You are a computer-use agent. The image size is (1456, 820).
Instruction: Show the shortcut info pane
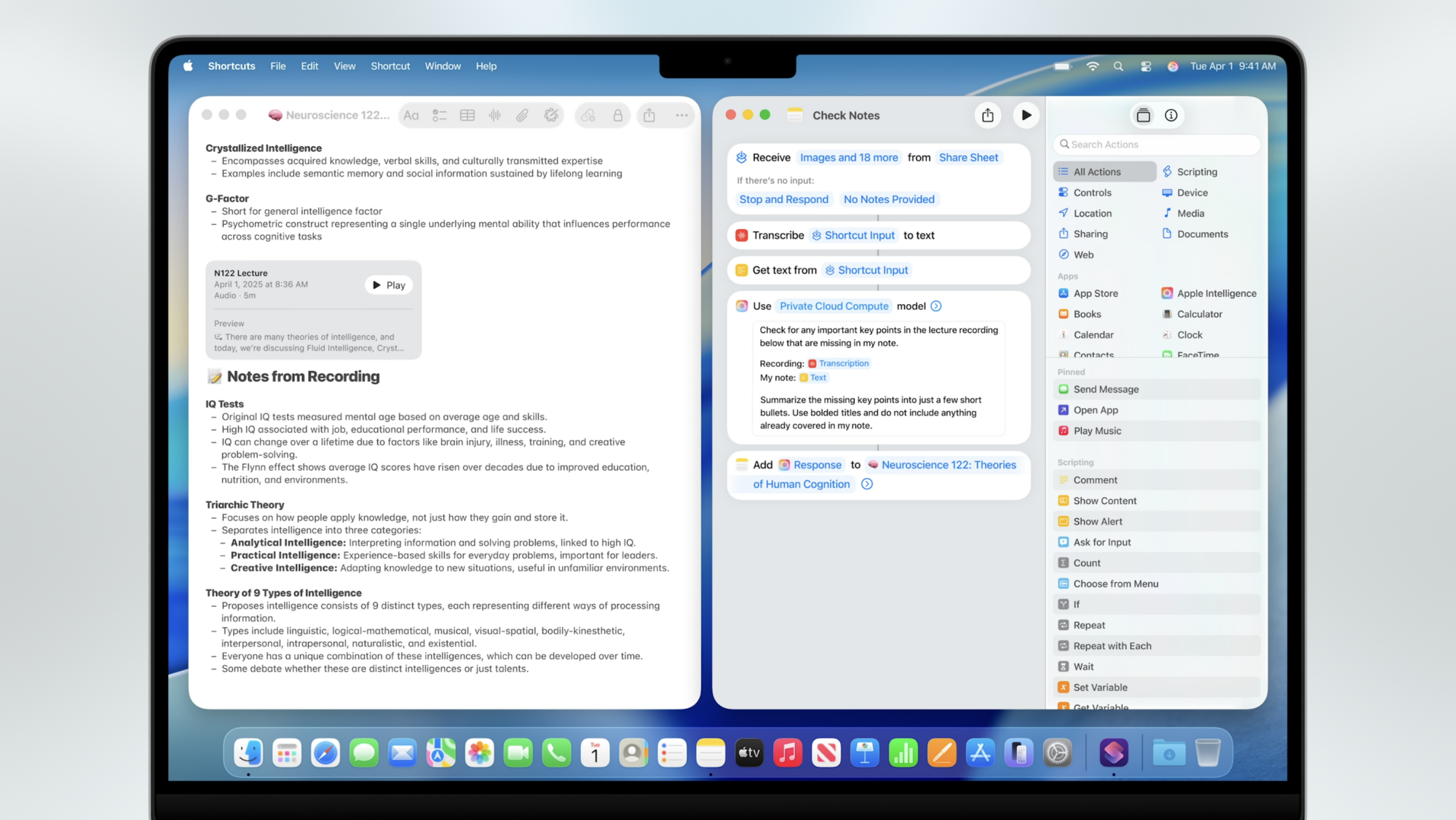pyautogui.click(x=1172, y=115)
